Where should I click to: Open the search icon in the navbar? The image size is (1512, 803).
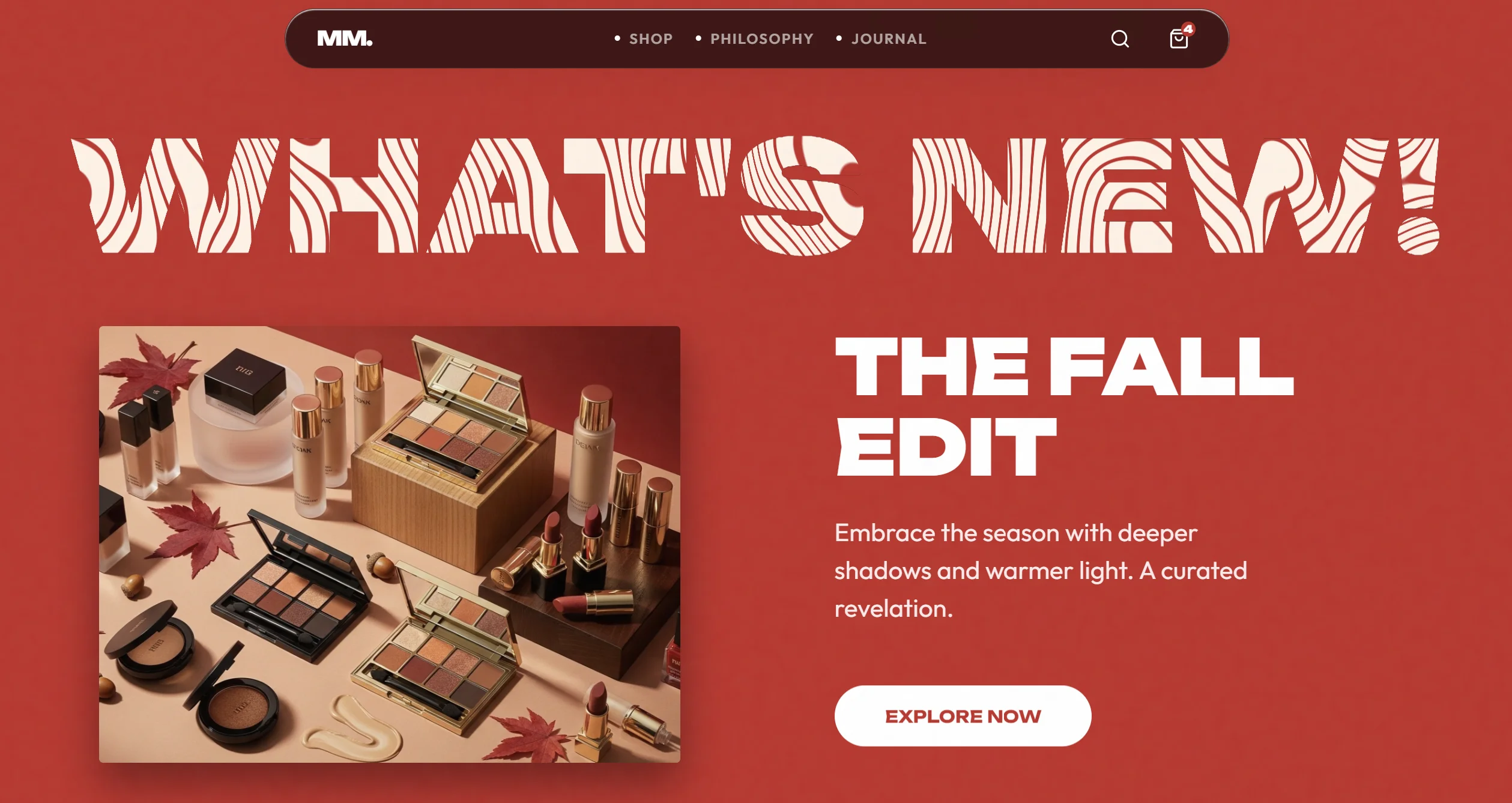pyautogui.click(x=1120, y=39)
